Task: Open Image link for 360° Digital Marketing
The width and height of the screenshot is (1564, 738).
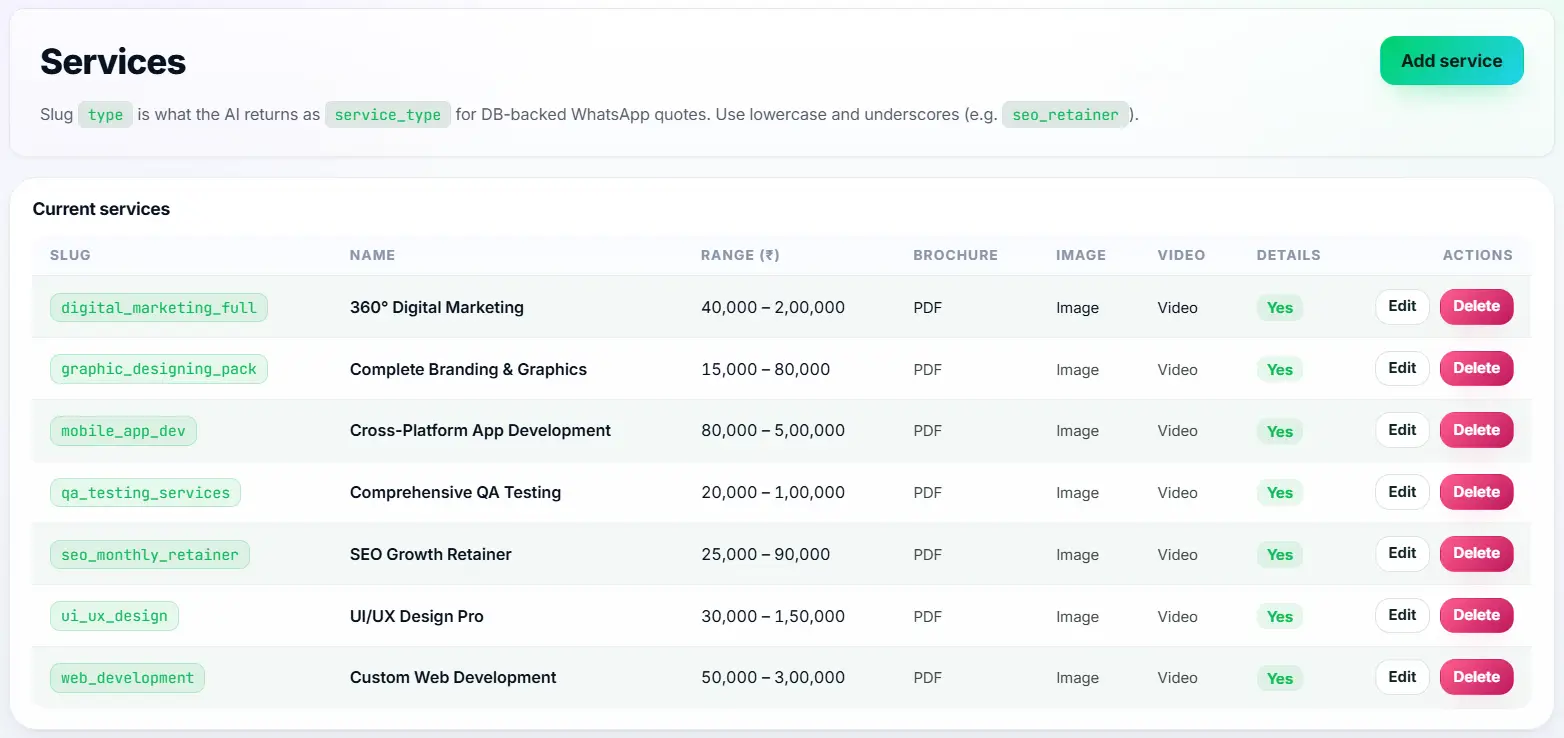Action: pyautogui.click(x=1077, y=308)
